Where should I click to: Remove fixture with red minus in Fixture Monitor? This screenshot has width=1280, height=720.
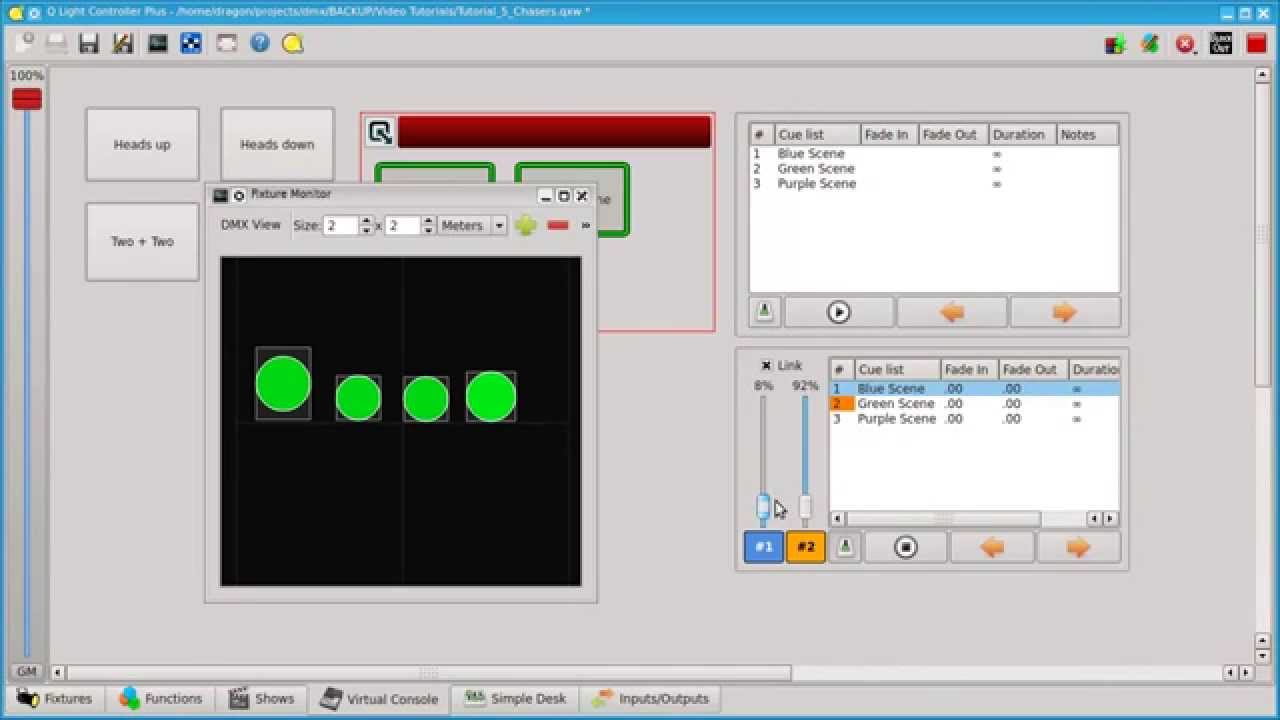558,225
